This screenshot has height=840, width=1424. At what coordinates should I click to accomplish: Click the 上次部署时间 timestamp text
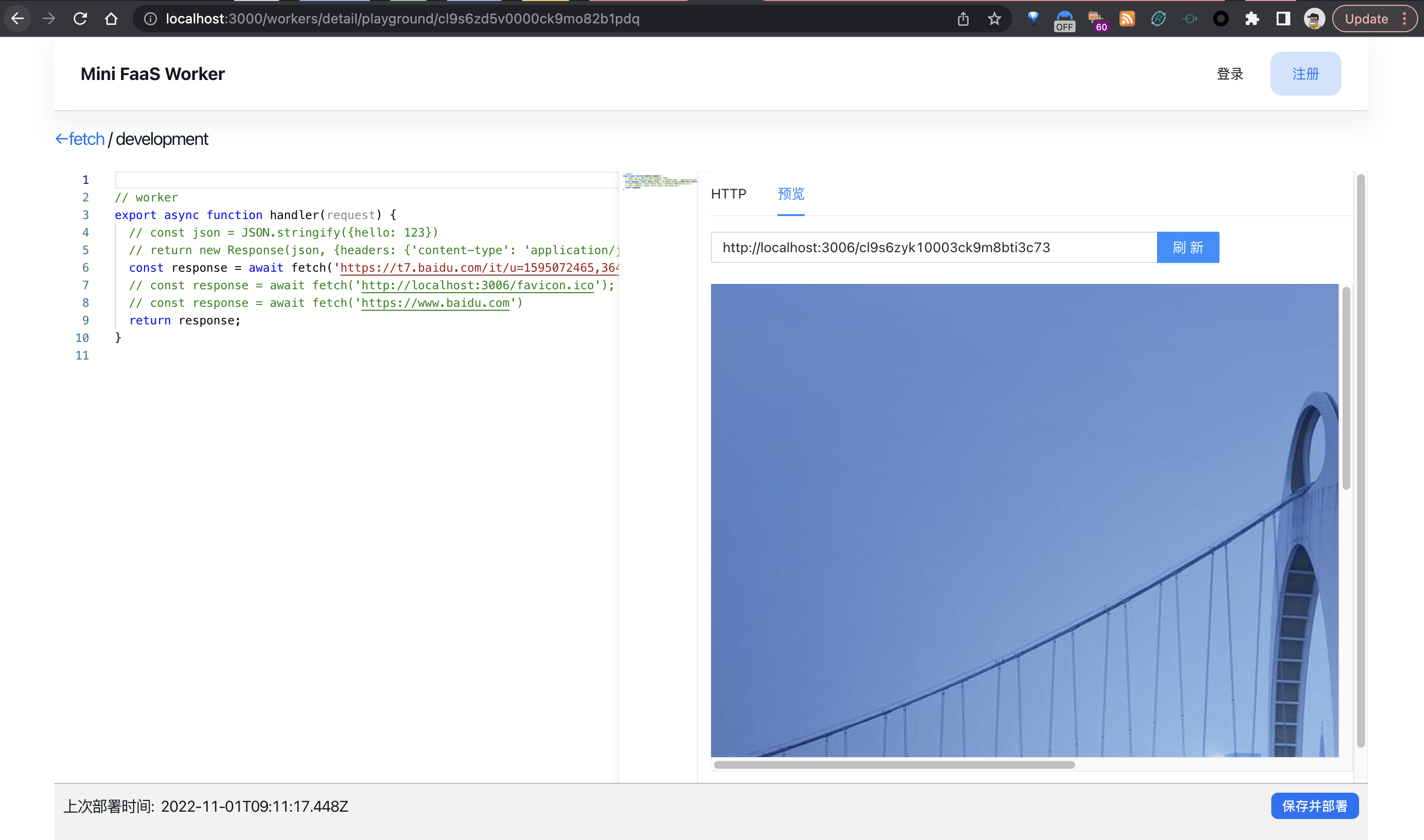click(x=205, y=806)
